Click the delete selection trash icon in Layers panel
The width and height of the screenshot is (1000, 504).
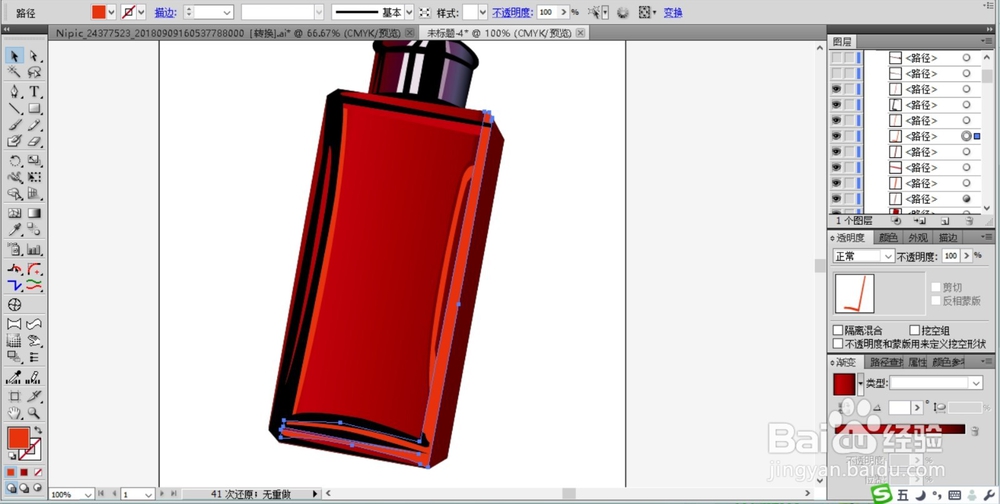click(x=969, y=221)
